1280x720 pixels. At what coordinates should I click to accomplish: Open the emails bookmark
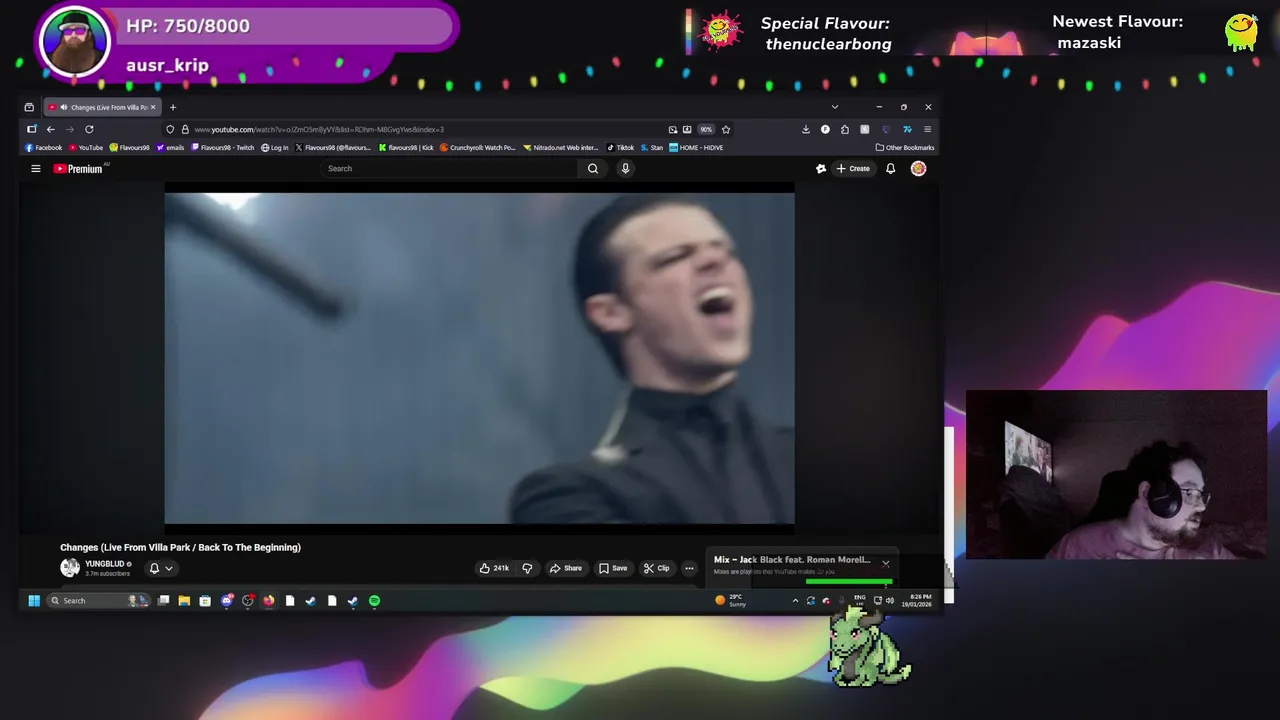click(170, 148)
